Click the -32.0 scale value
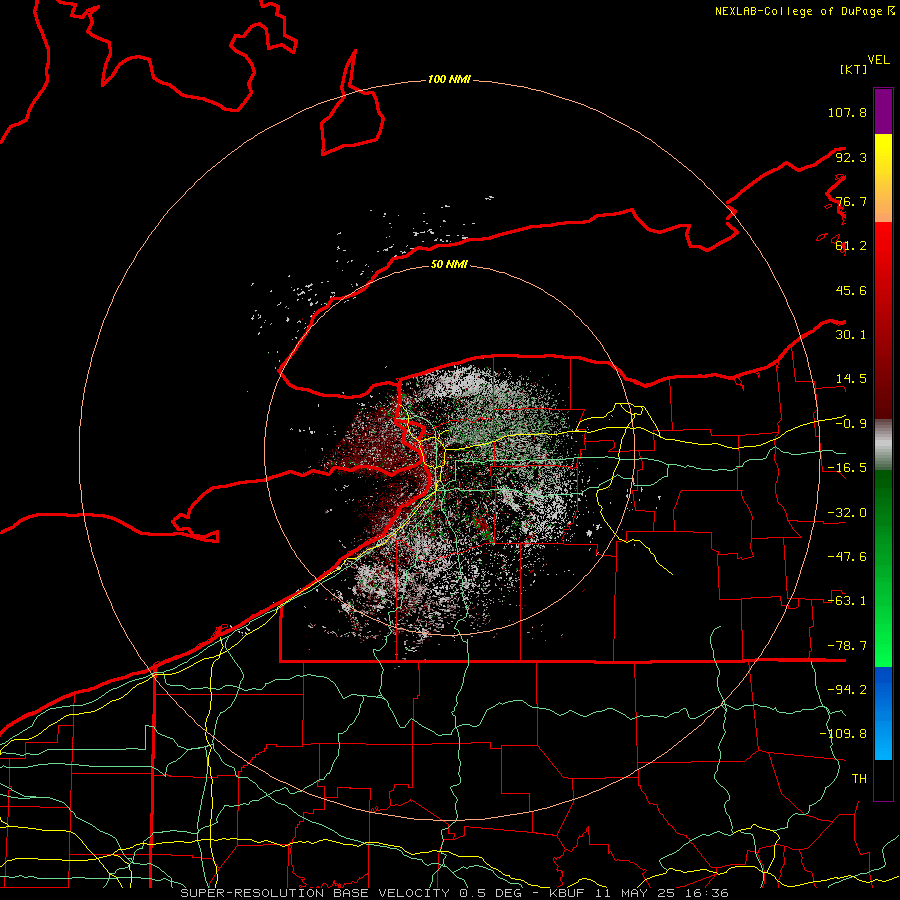The height and width of the screenshot is (900, 900). [847, 513]
